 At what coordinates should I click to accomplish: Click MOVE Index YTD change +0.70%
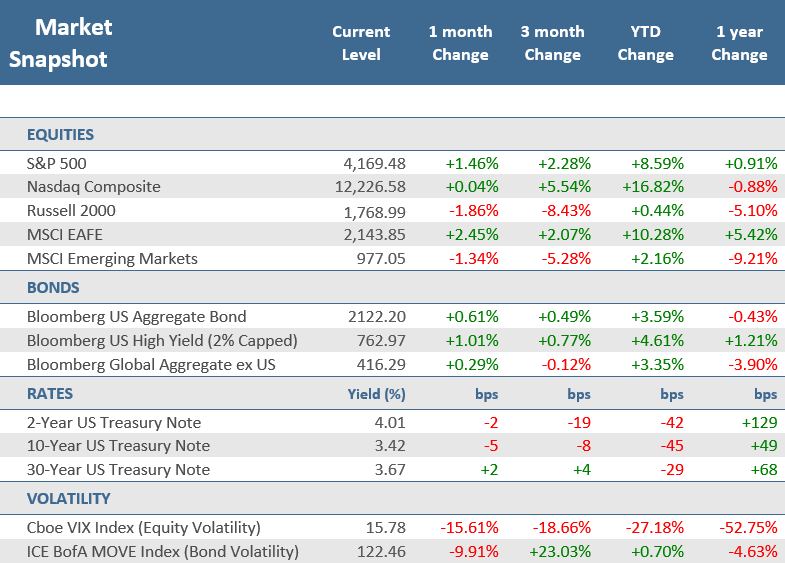[657, 552]
